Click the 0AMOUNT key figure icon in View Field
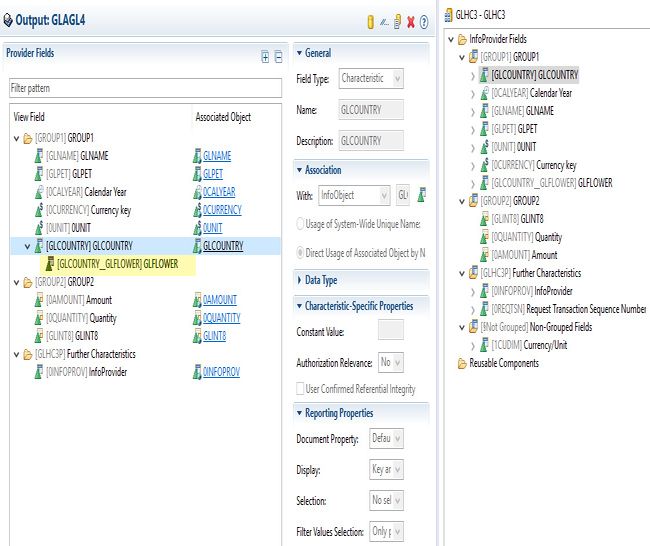Image resolution: width=650 pixels, height=546 pixels. pyautogui.click(x=39, y=299)
